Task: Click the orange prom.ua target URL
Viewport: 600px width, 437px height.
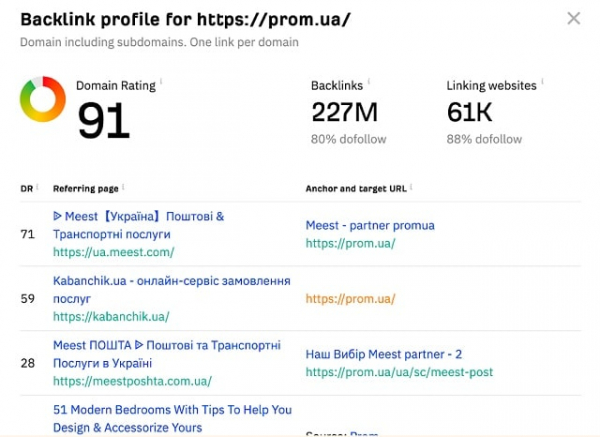Action: click(350, 299)
